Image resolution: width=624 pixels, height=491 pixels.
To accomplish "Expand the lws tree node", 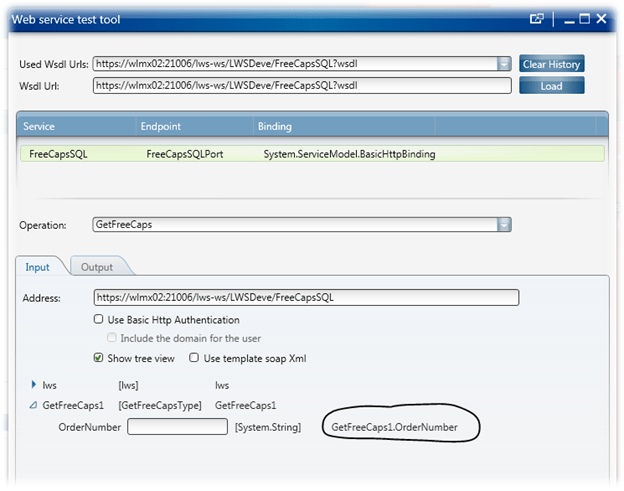I will pos(34,384).
